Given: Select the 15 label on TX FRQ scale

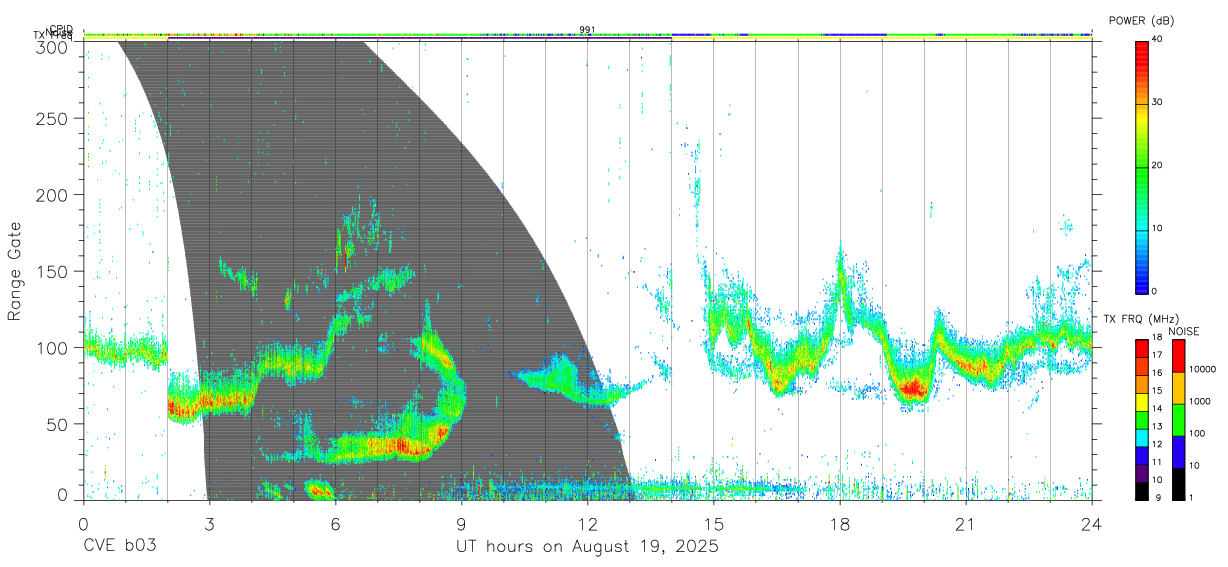Looking at the screenshot, I should 1158,390.
